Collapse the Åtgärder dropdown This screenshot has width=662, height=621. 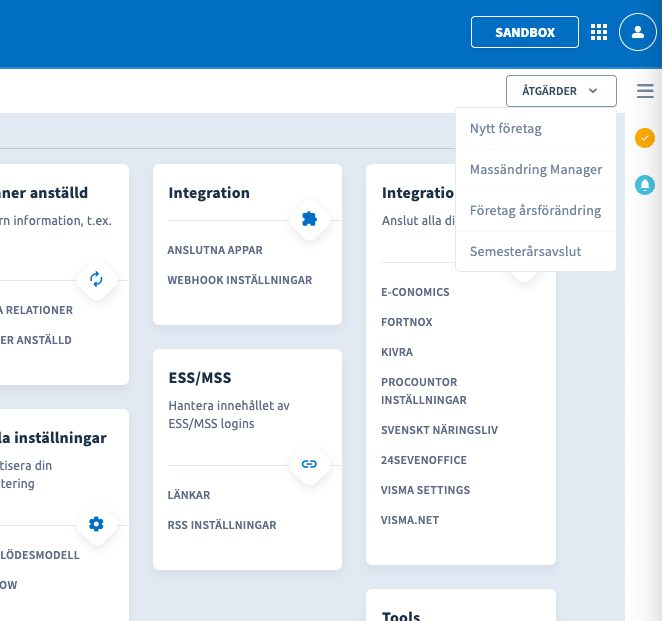click(x=561, y=91)
